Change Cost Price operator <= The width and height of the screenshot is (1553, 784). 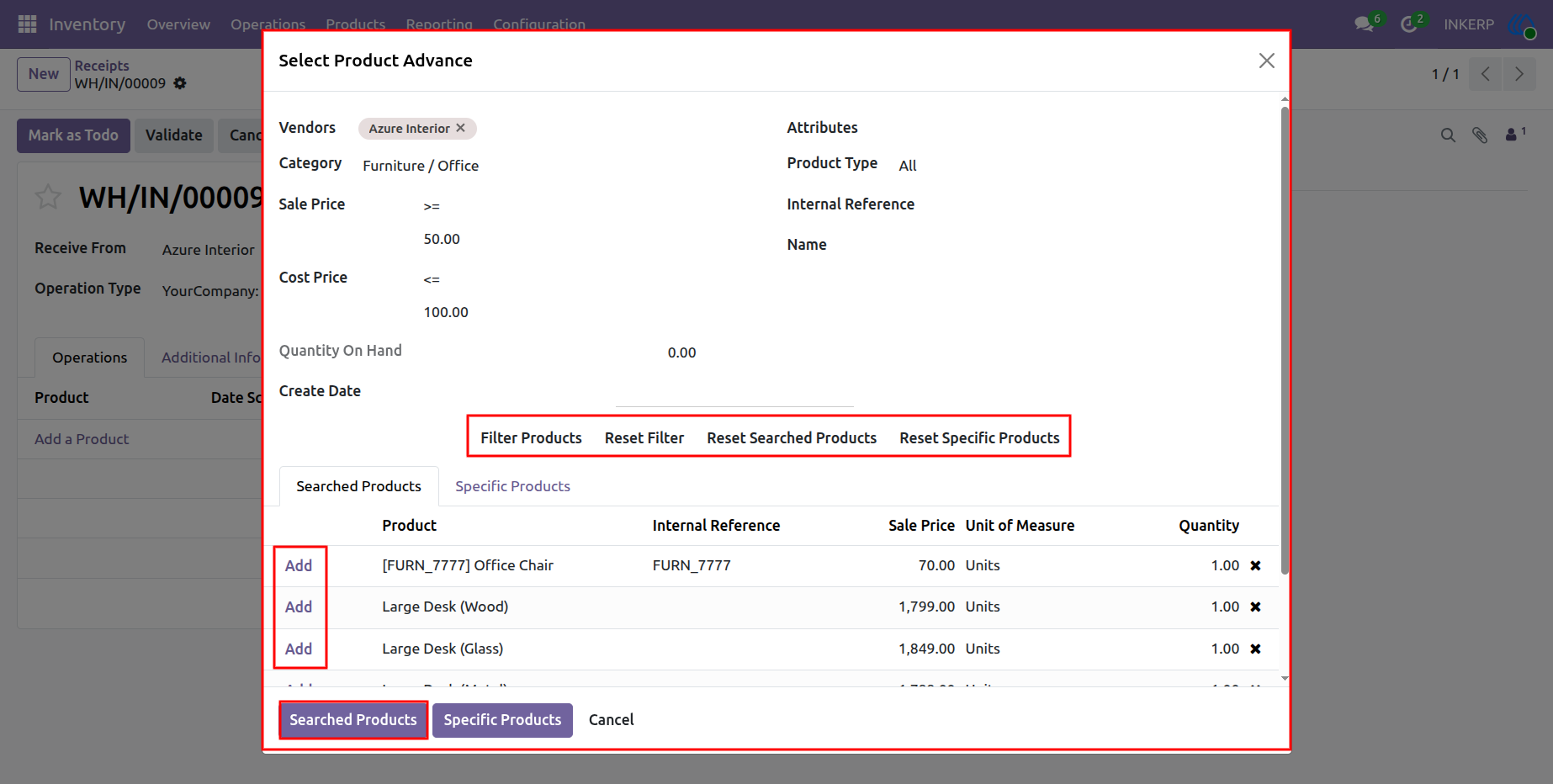tap(432, 279)
